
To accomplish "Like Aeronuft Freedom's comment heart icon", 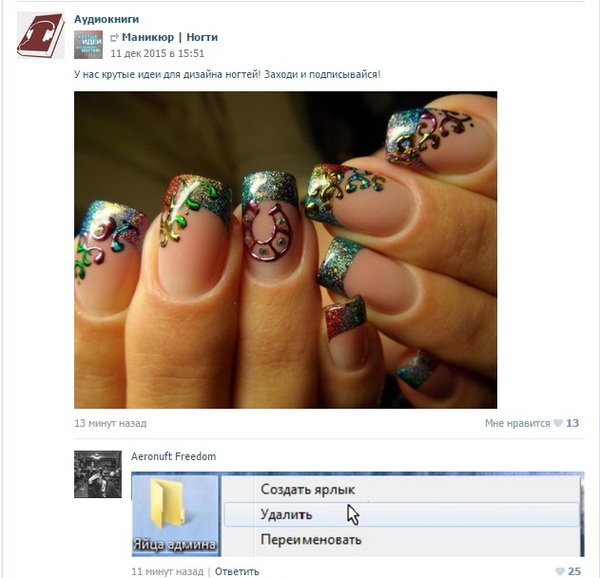I will click(x=560, y=571).
